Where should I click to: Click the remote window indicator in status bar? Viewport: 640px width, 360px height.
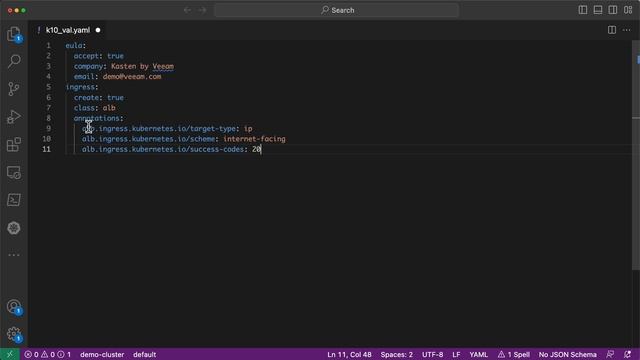(x=9, y=354)
